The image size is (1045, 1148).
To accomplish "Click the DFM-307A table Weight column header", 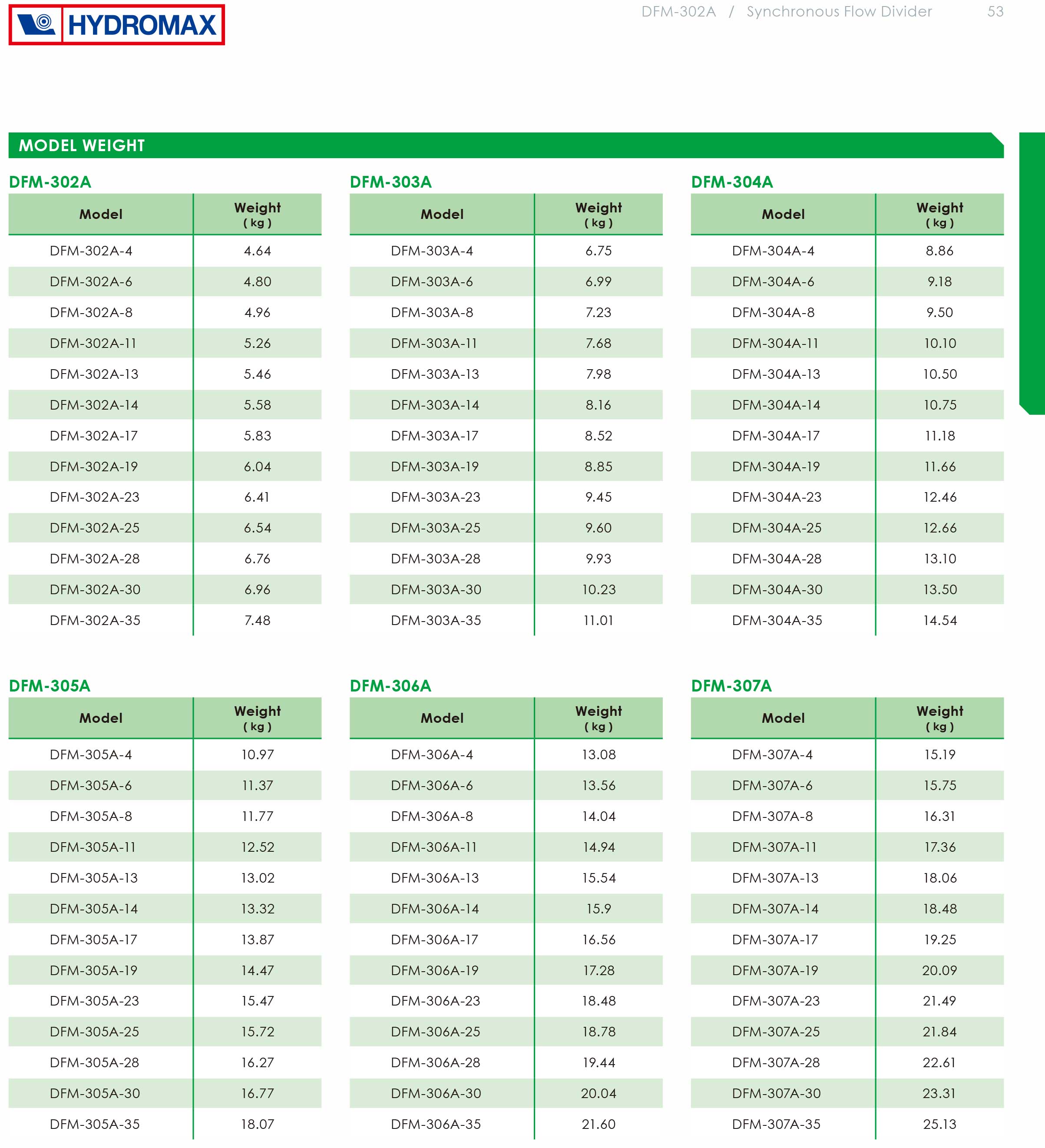I will point(939,718).
